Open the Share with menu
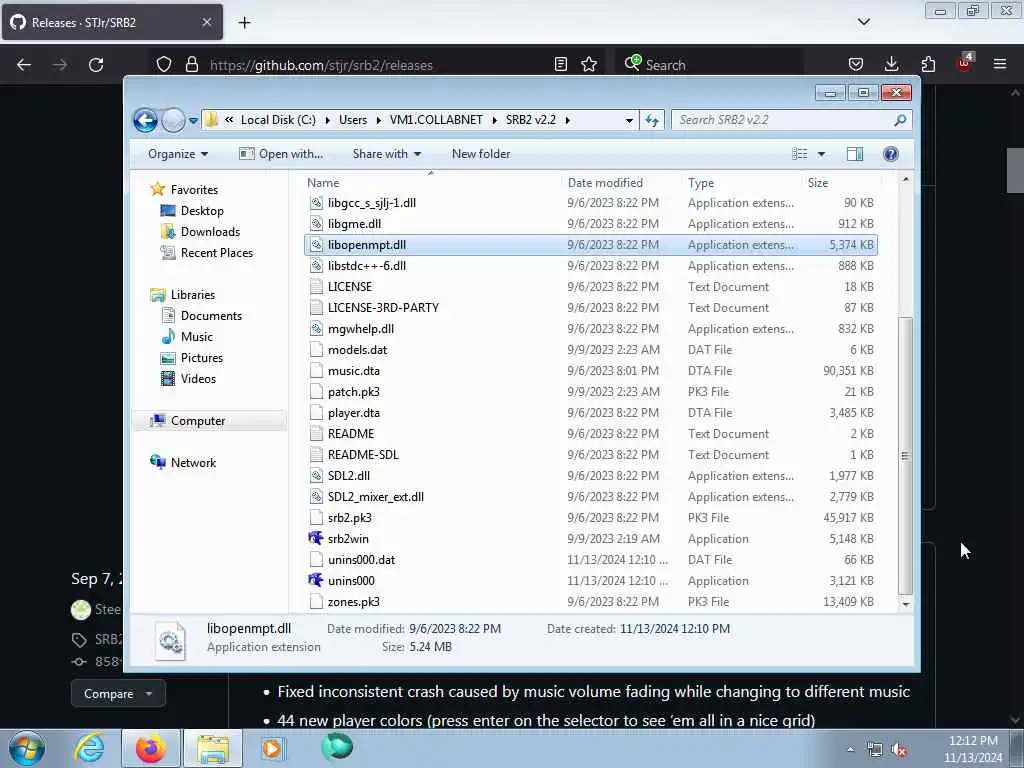 point(387,154)
